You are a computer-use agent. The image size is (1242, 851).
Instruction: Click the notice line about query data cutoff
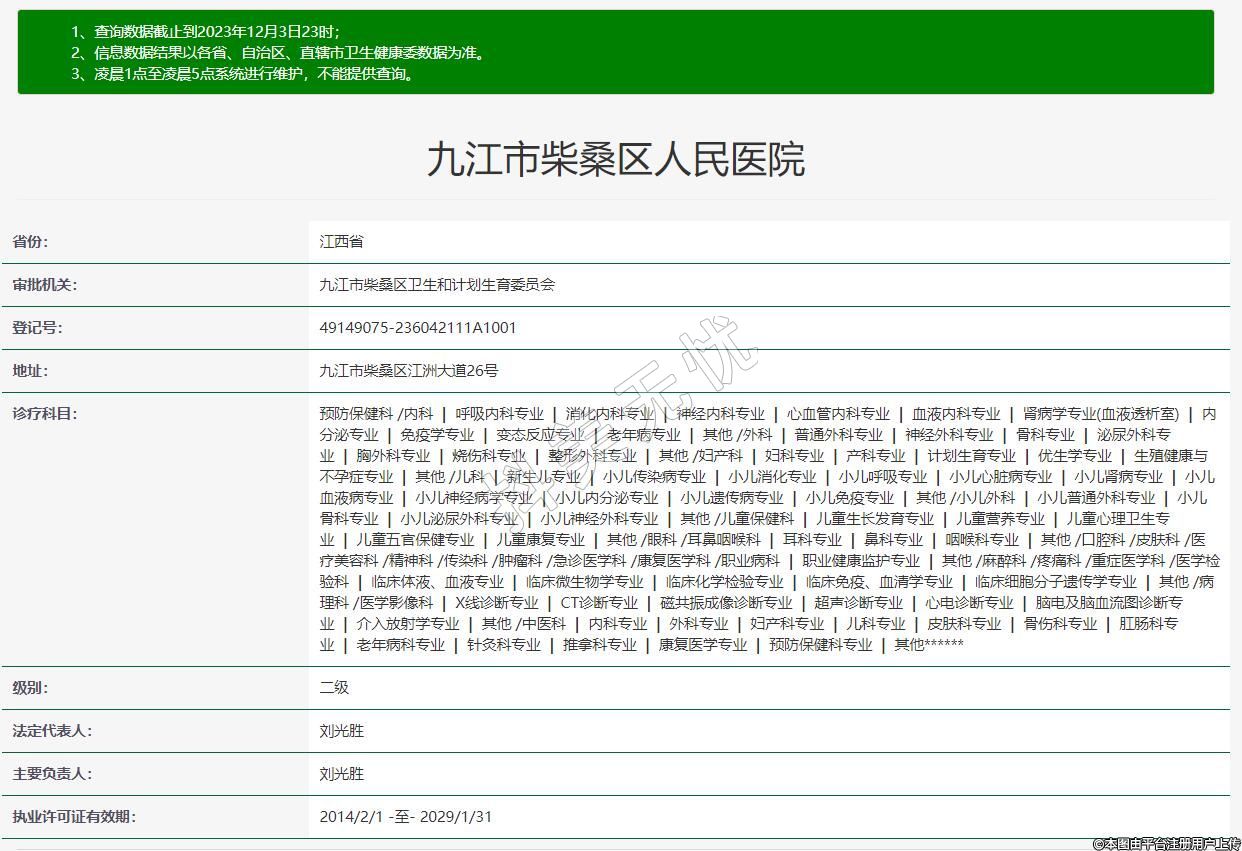(x=205, y=32)
